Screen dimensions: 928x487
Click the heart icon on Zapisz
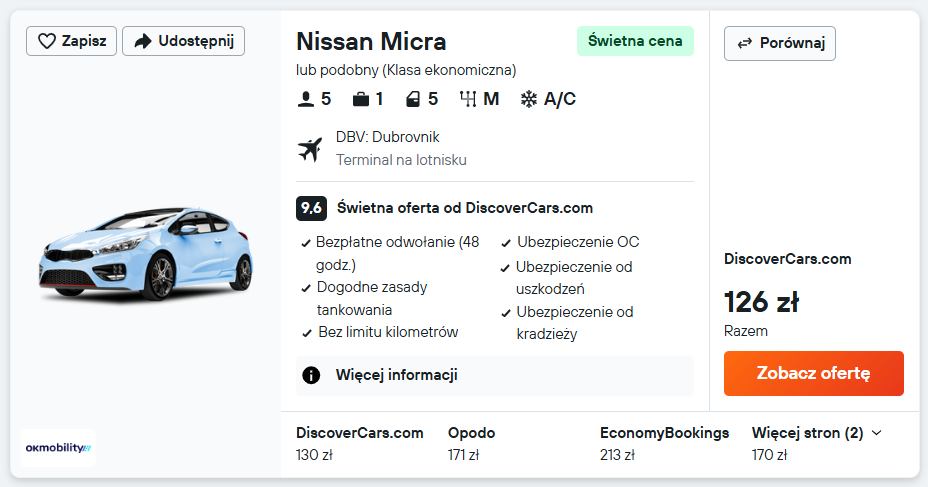[x=46, y=41]
